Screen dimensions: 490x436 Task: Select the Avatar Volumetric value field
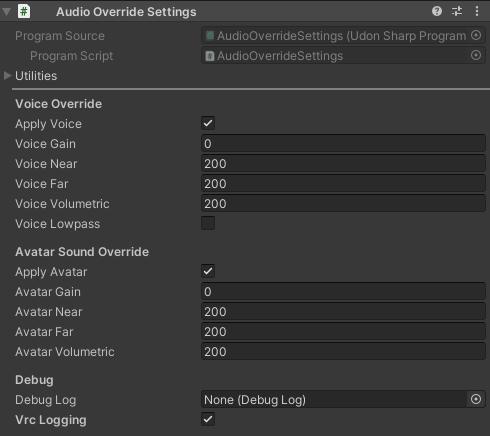[343, 352]
